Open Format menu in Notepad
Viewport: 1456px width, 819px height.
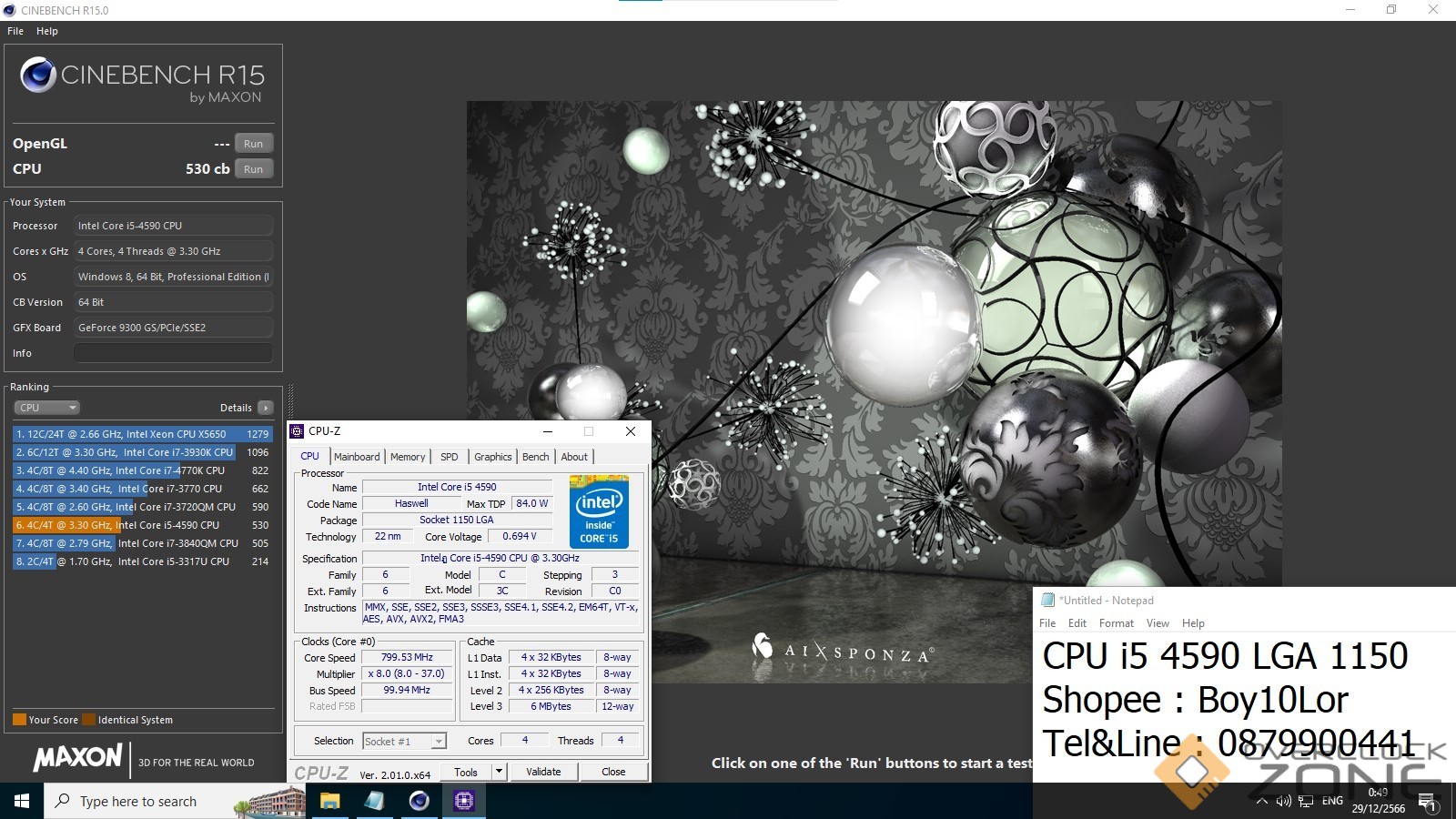tap(1116, 623)
